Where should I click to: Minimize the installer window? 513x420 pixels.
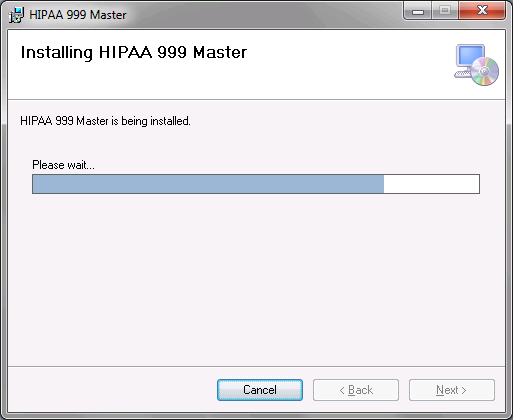pos(418,11)
